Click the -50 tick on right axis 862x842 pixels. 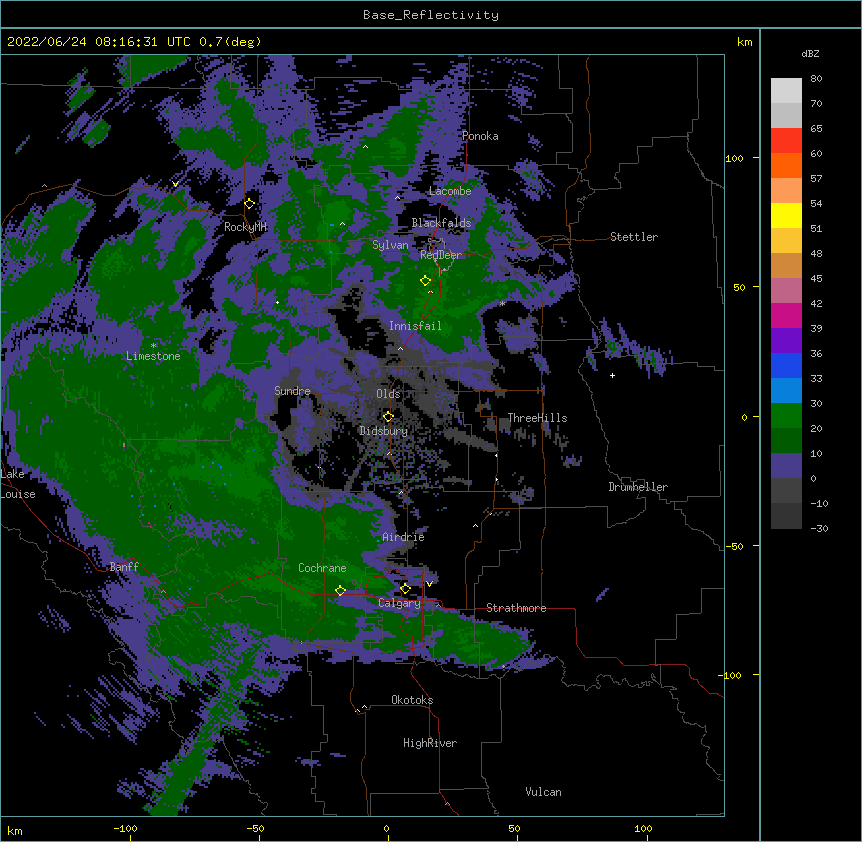(x=734, y=546)
